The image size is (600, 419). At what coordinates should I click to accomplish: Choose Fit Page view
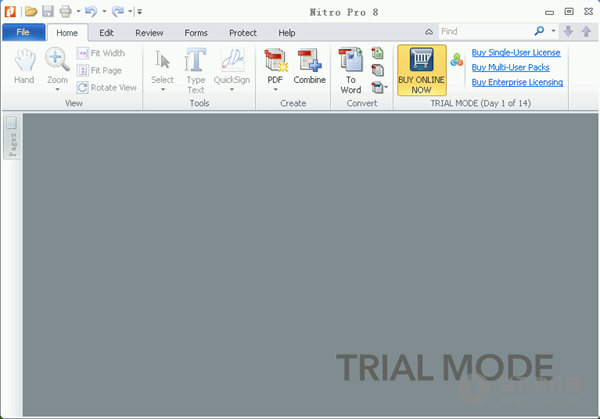pyautogui.click(x=99, y=70)
